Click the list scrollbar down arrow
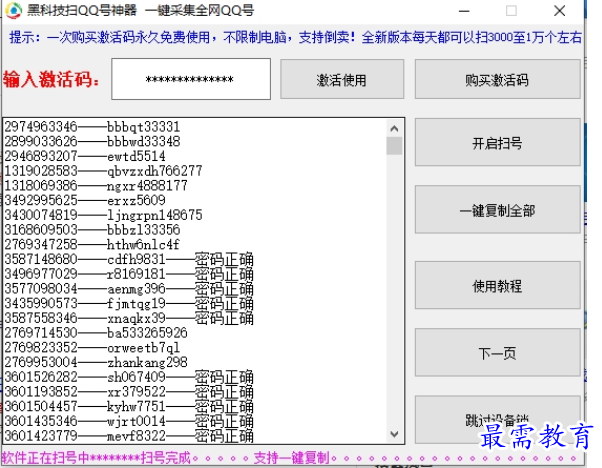 pos(394,434)
